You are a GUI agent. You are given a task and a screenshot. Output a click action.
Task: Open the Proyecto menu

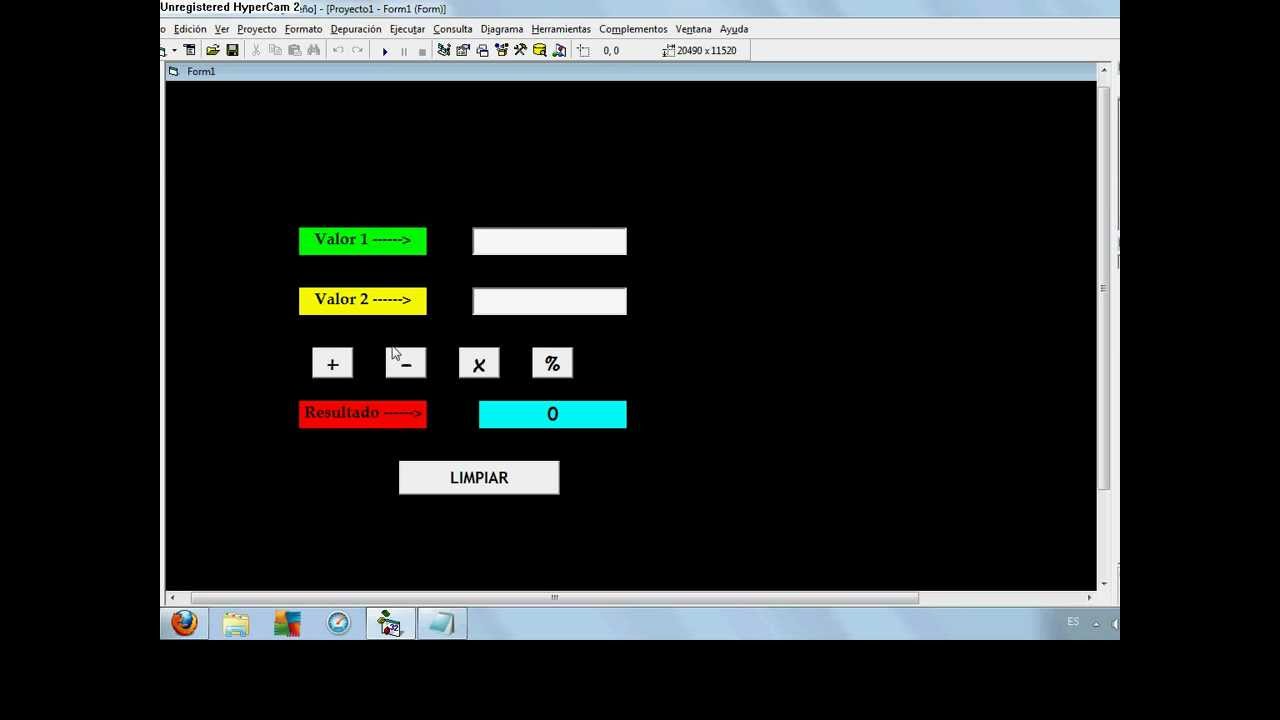click(x=256, y=29)
